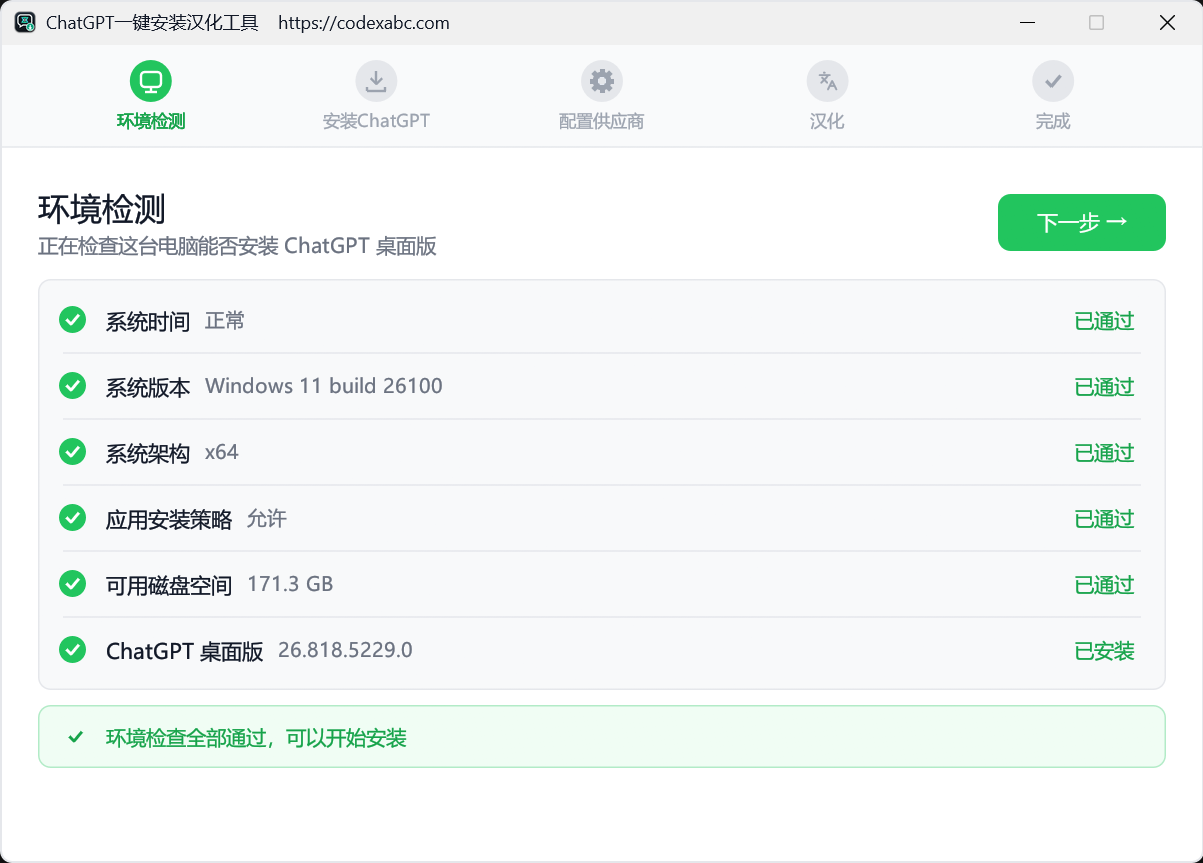
Task: Click the 系统架构 row label
Action: 148,453
